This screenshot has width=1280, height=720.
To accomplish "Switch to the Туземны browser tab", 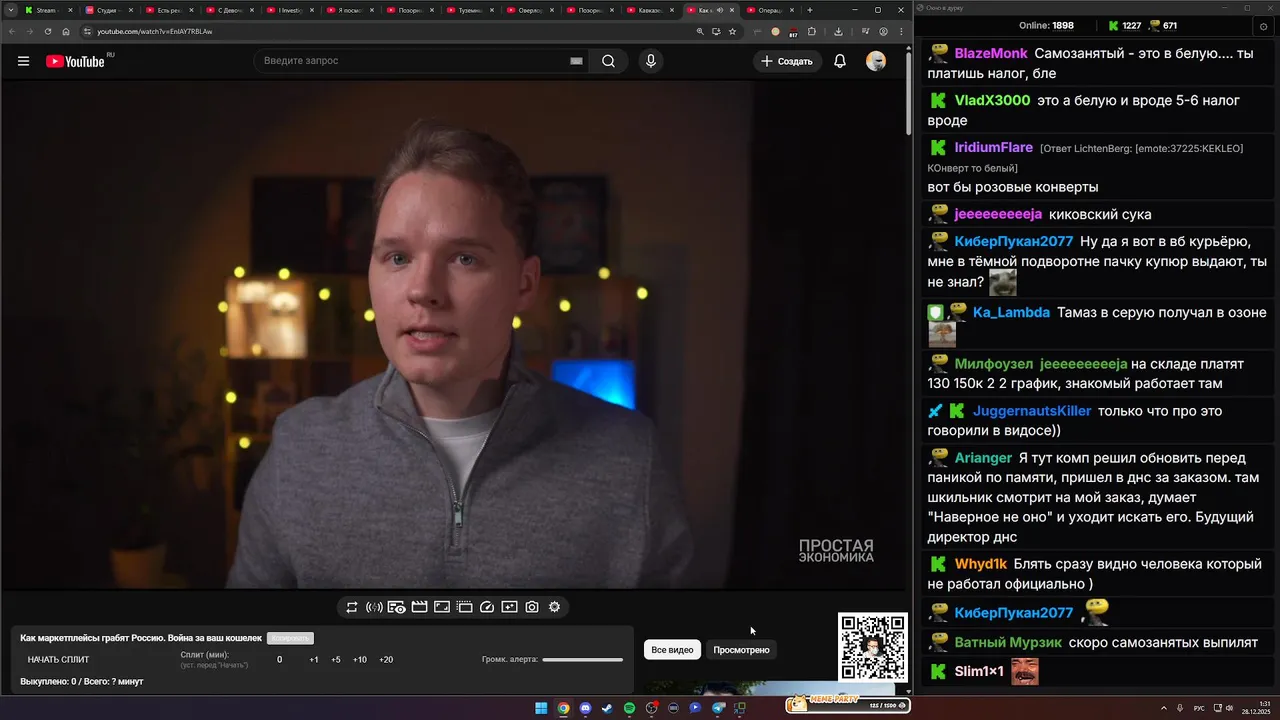I will (x=467, y=10).
